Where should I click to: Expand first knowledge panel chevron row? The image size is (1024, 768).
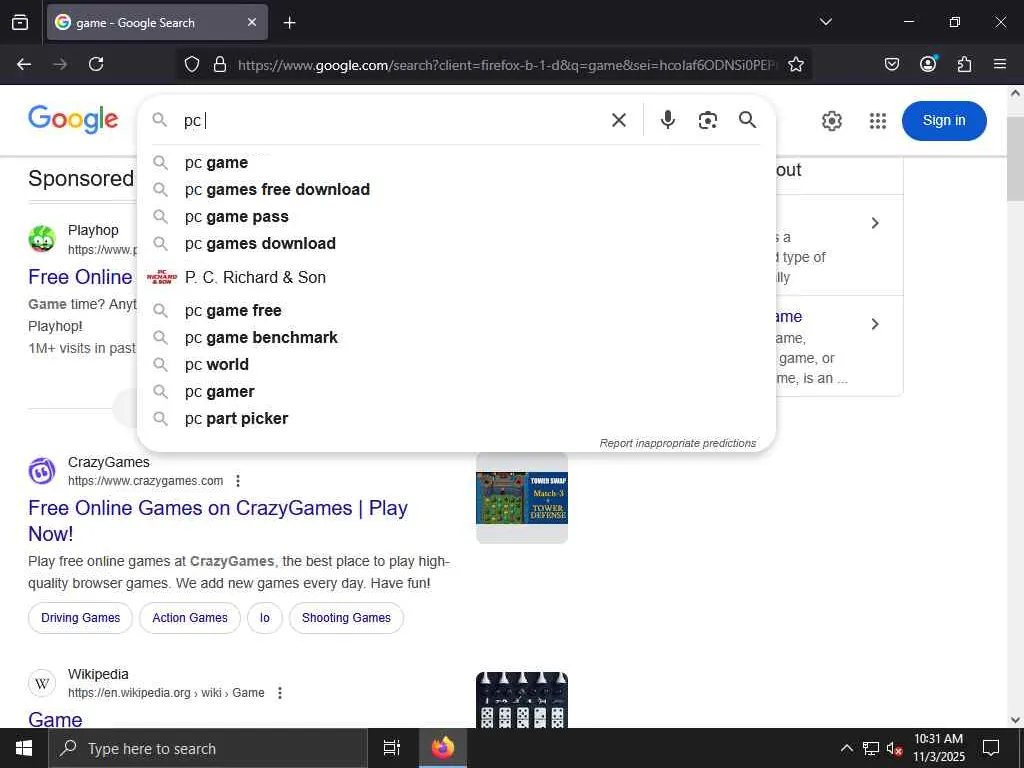[x=875, y=223]
